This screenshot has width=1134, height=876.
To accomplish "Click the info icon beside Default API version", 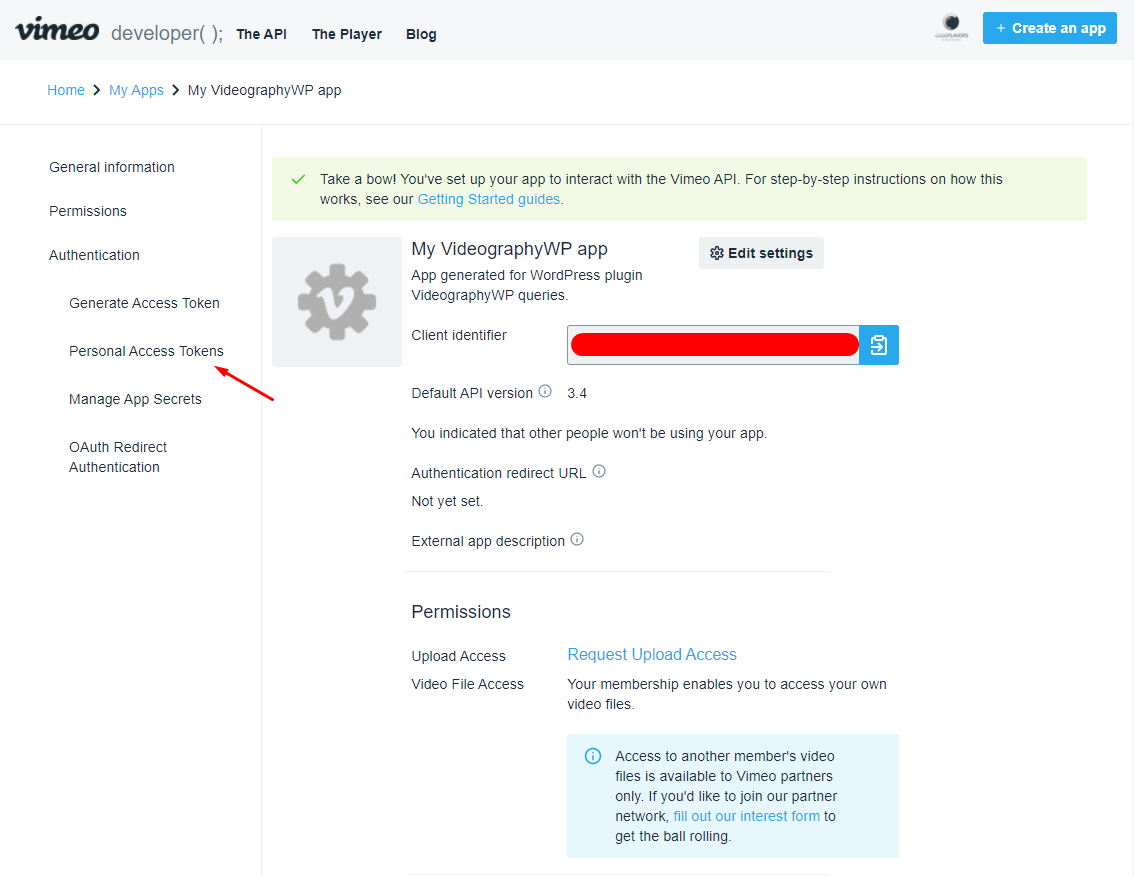I will (545, 391).
